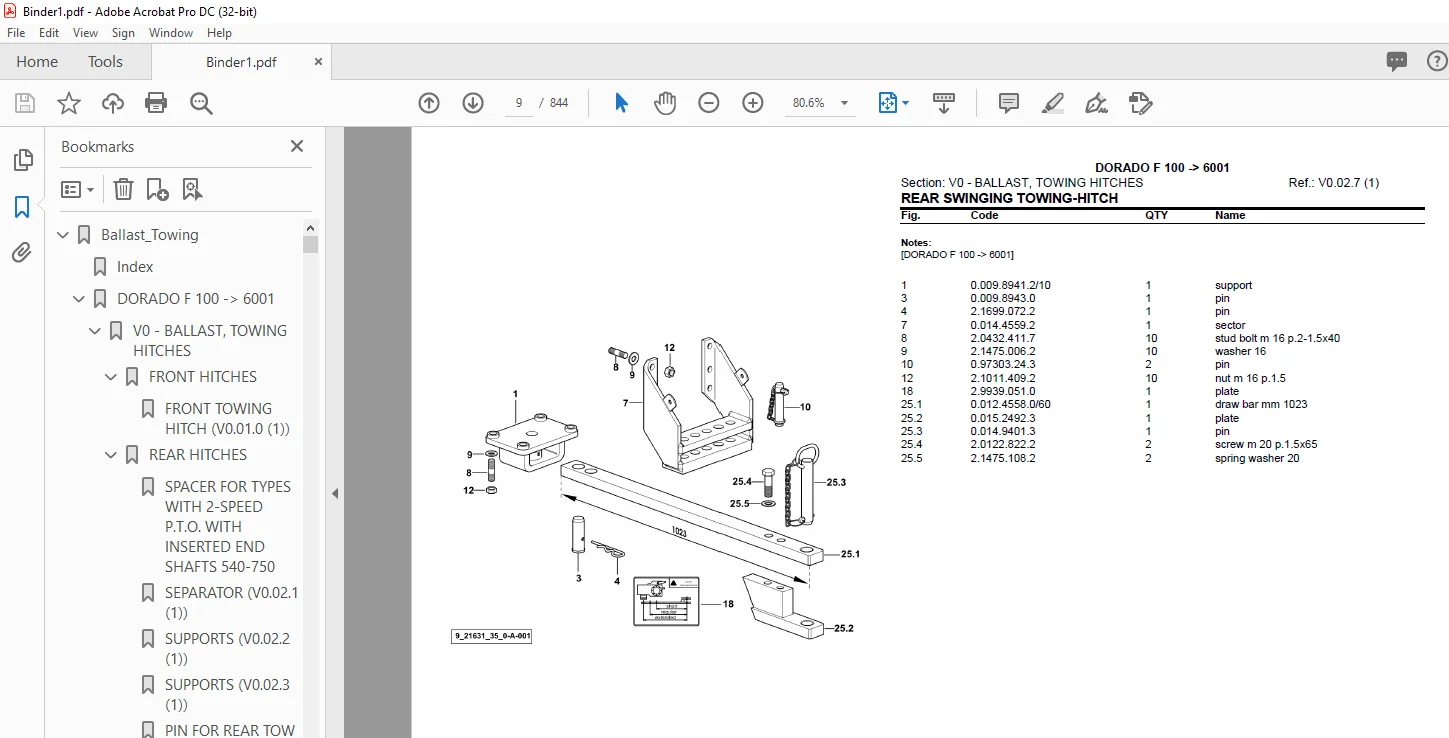The height and width of the screenshot is (738, 1449).
Task: Add a sticky note comment
Action: click(1009, 103)
